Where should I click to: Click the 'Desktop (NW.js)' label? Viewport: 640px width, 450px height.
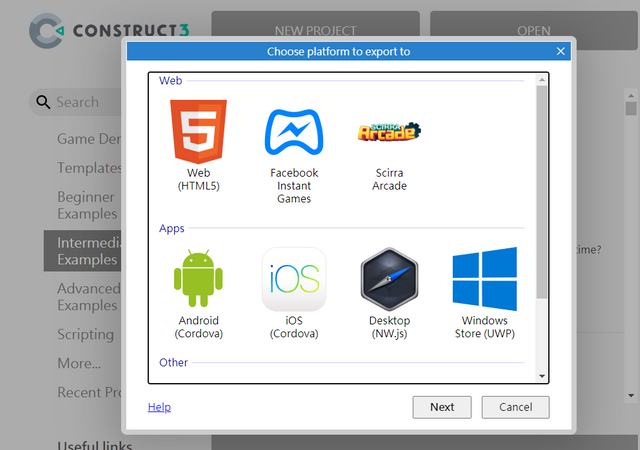pyautogui.click(x=389, y=327)
